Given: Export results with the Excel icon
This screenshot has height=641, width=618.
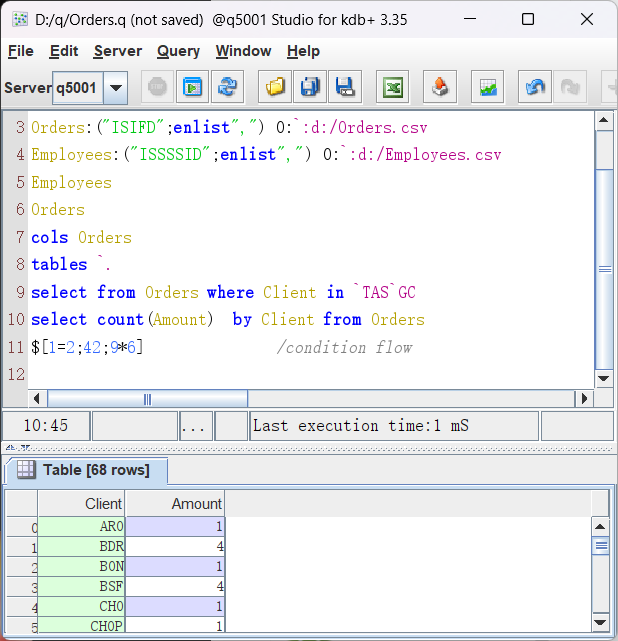Looking at the screenshot, I should coord(394,88).
